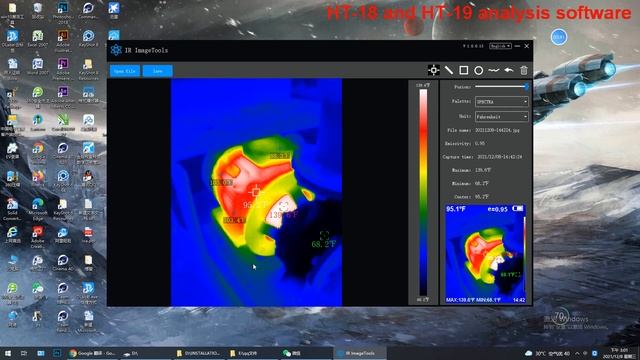640x360 pixels.
Task: Switch to the INSTALLATIO... folder taskbar item
Action: [199, 353]
